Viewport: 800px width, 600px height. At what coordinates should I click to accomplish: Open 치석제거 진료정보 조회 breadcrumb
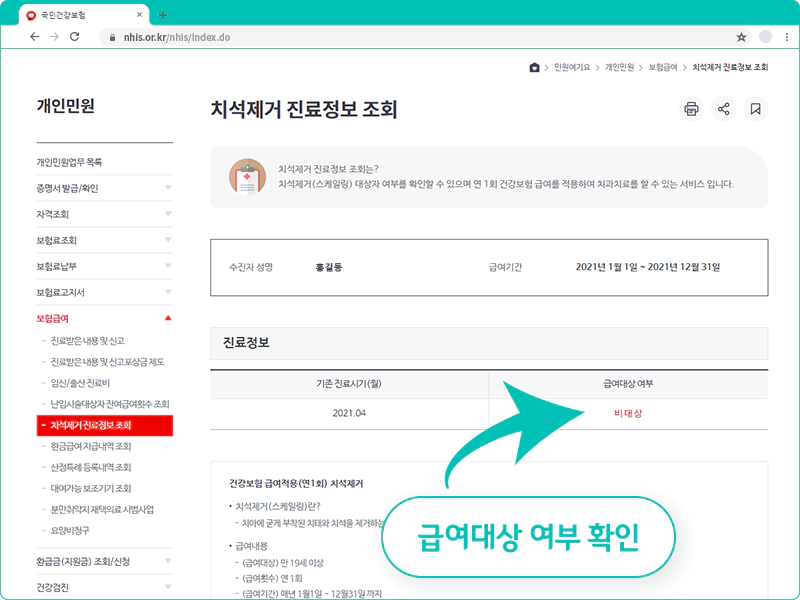coord(730,67)
